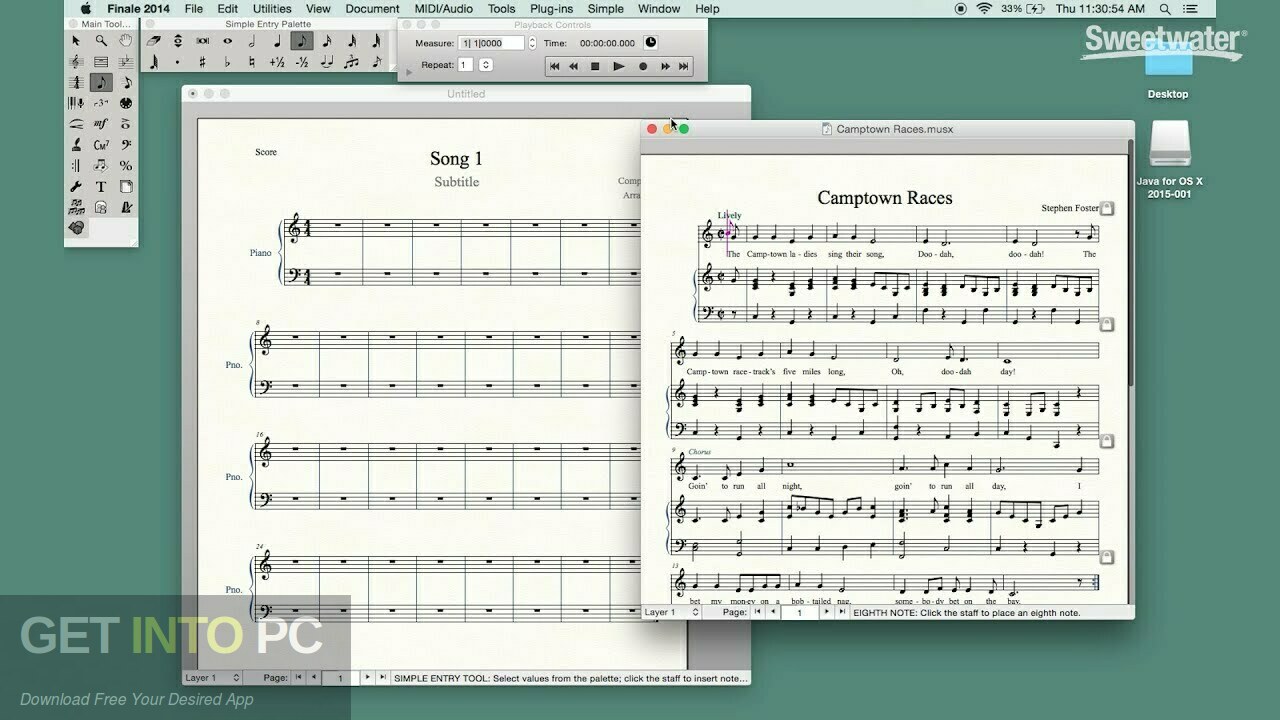Skip to the end in Playback Controls
Screen dimensions: 1280x720
pyautogui.click(x=684, y=66)
